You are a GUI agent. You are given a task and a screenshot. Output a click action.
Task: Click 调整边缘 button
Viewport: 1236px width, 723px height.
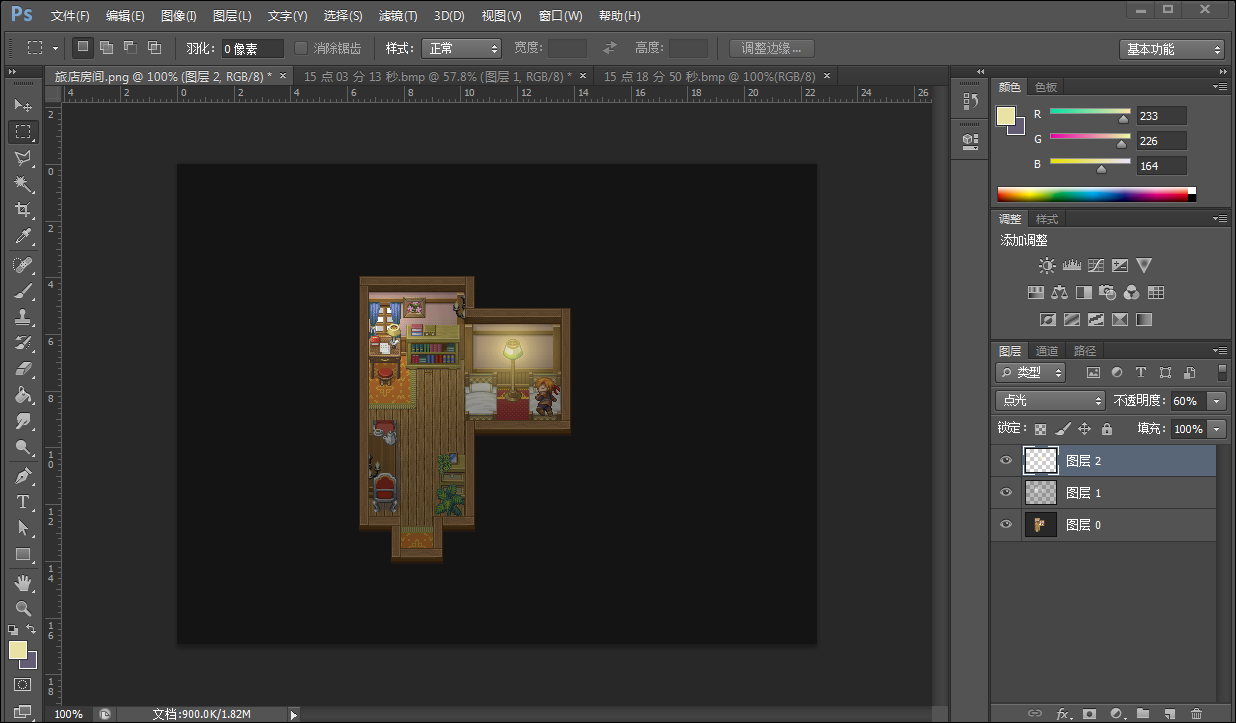coord(771,48)
